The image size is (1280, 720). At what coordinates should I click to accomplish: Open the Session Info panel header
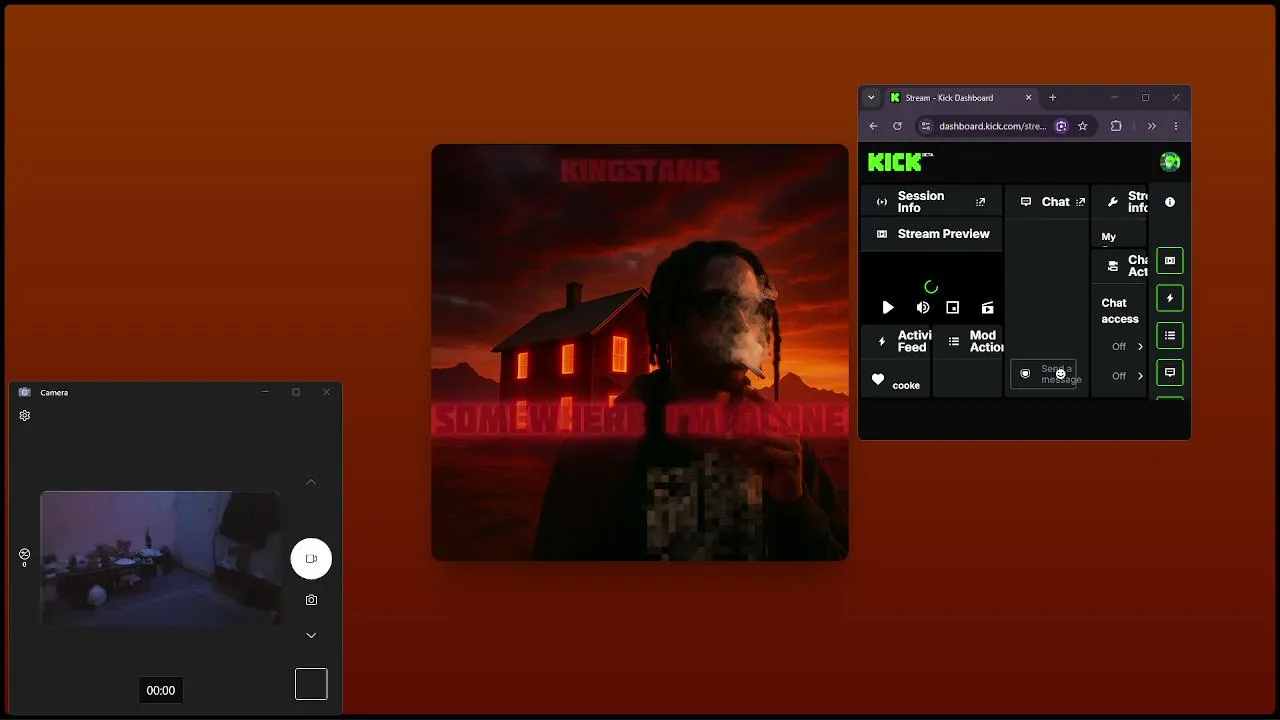[x=931, y=202]
